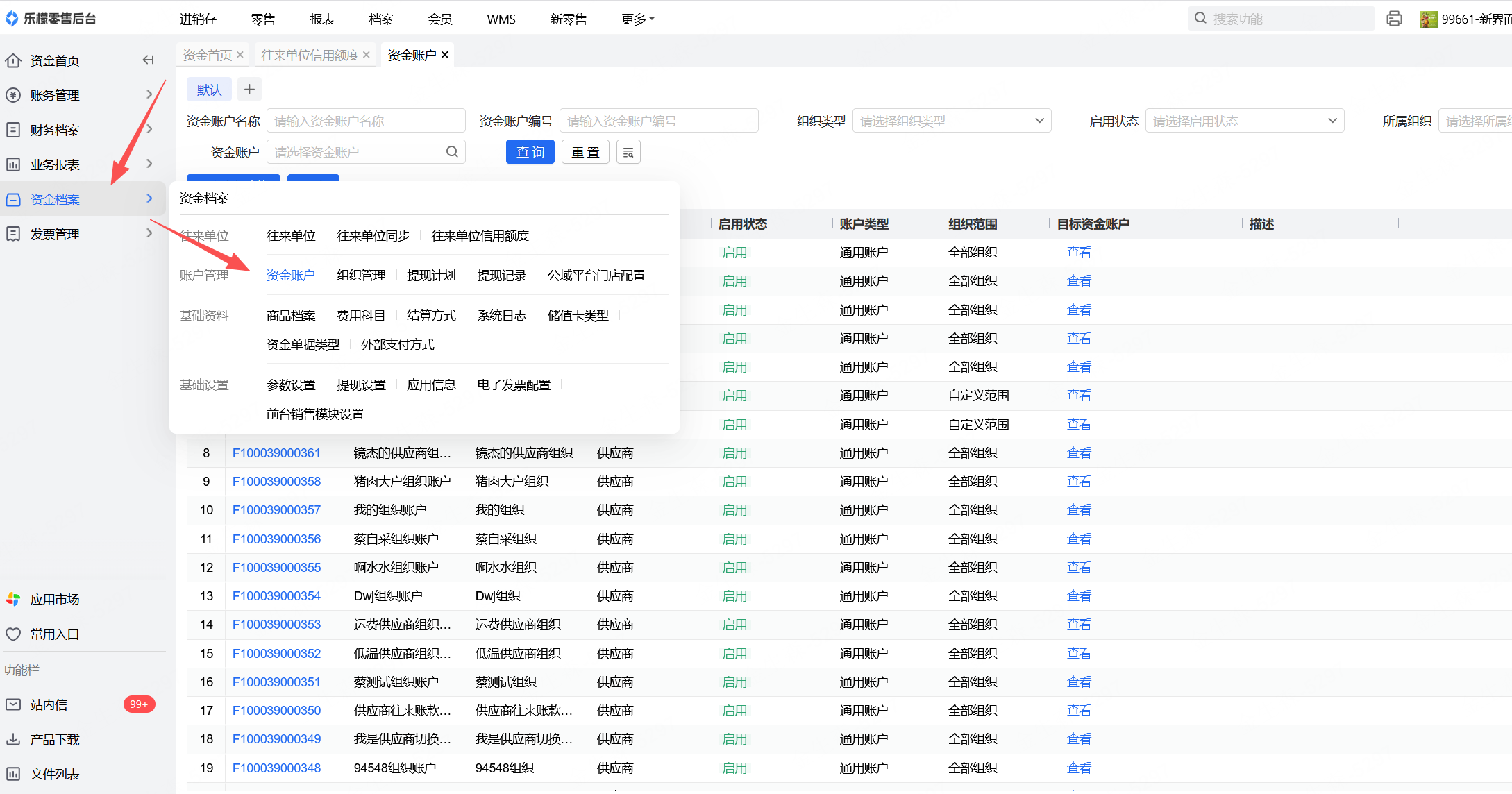
Task: Close the 资金首页 tab
Action: [x=240, y=55]
